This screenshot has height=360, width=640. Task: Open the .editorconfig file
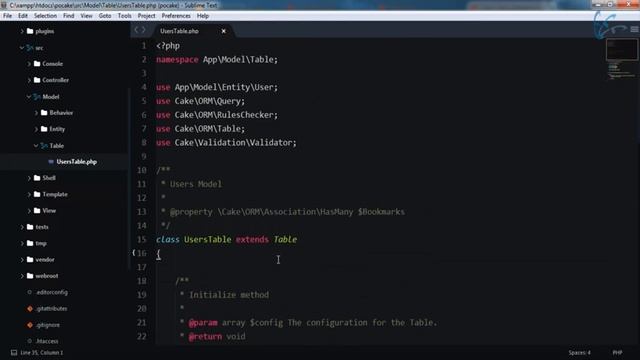(x=52, y=292)
